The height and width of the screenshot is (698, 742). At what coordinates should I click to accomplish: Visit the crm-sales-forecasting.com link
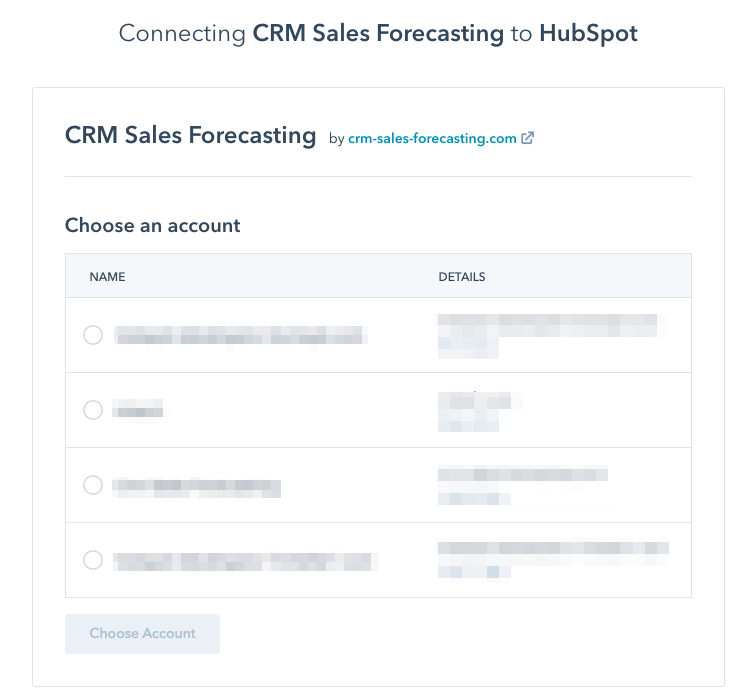432,139
